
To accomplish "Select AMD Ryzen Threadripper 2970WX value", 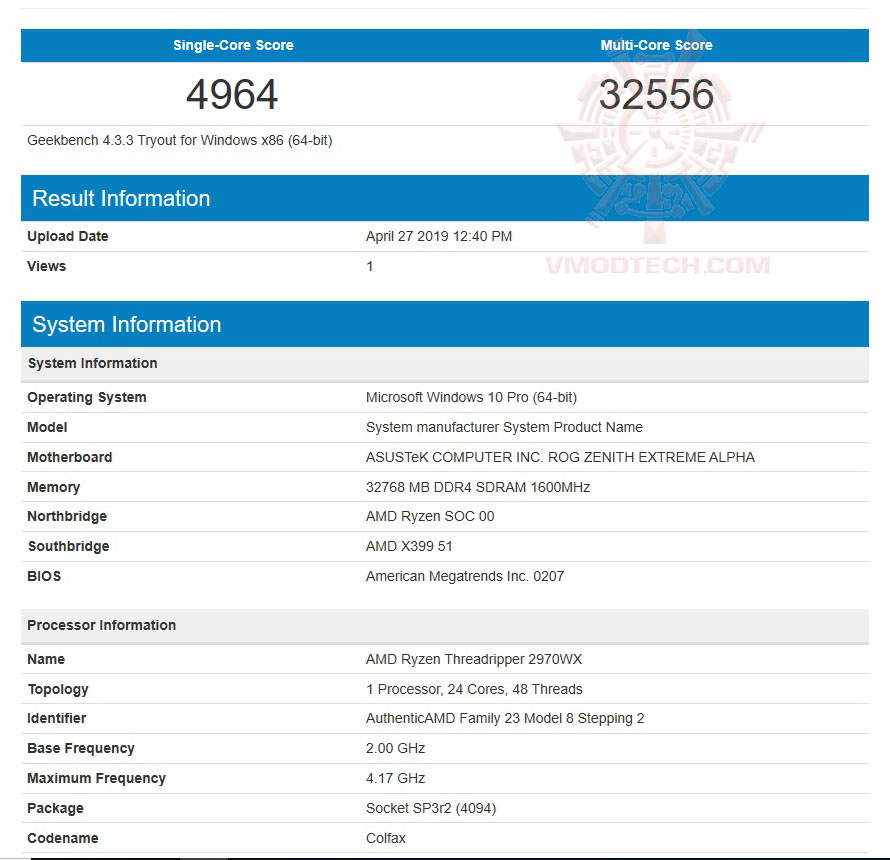I will pyautogui.click(x=474, y=660).
